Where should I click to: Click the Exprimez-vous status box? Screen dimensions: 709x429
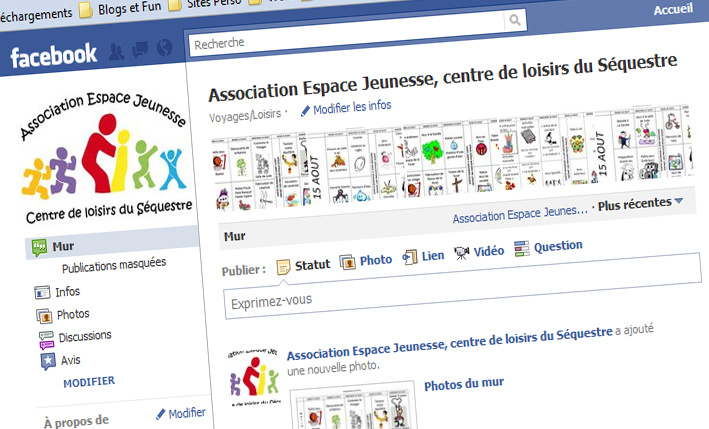(463, 287)
